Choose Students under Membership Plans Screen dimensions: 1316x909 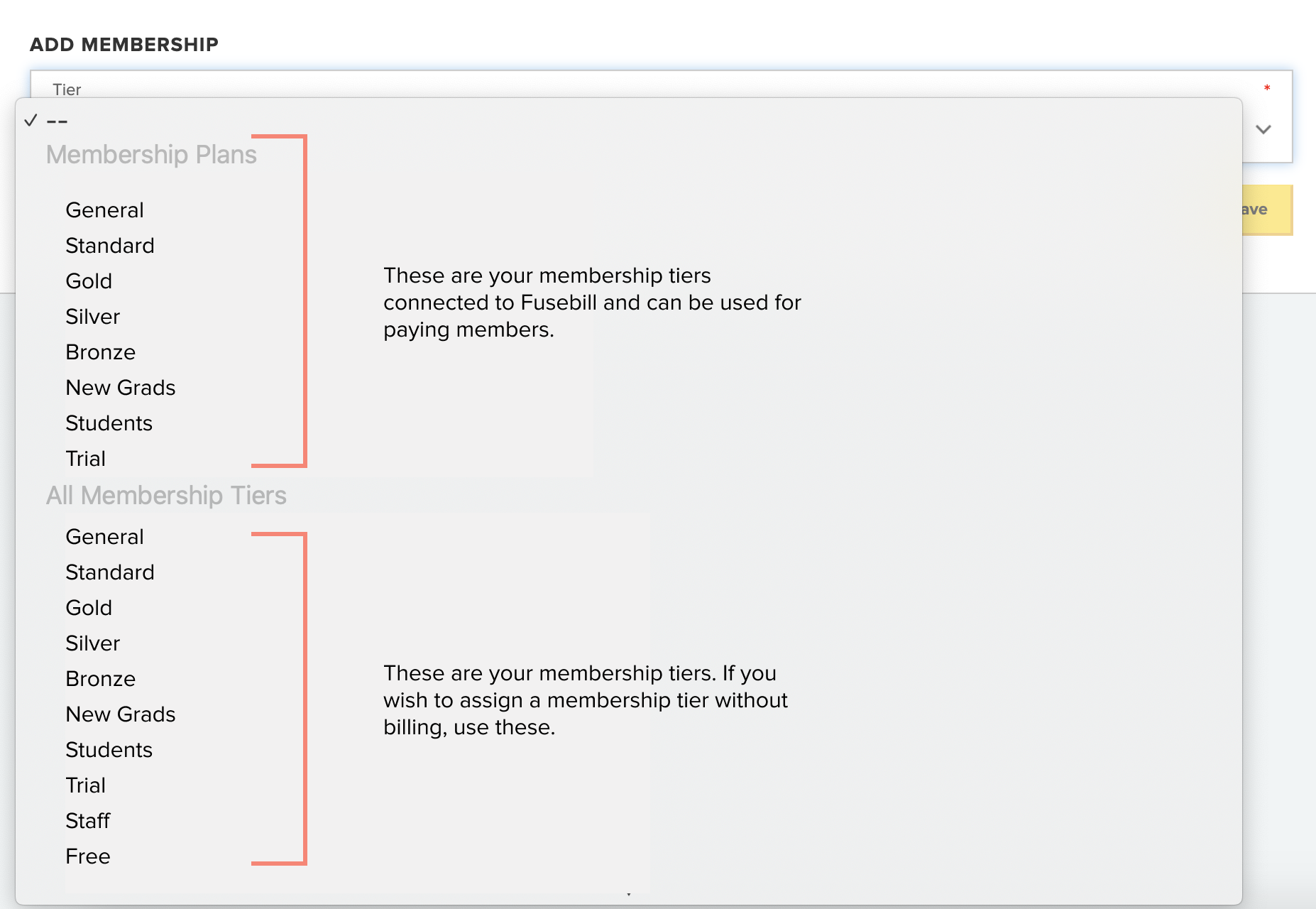109,423
